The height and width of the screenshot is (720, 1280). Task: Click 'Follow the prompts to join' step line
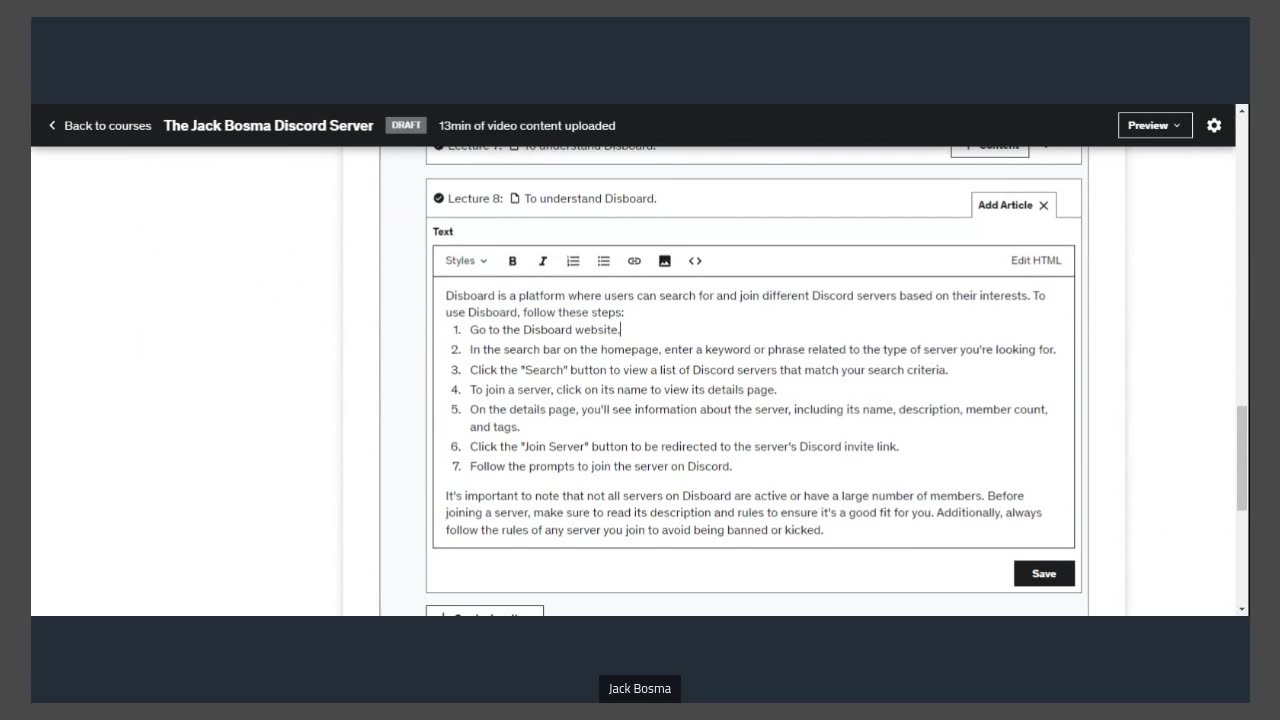(601, 466)
